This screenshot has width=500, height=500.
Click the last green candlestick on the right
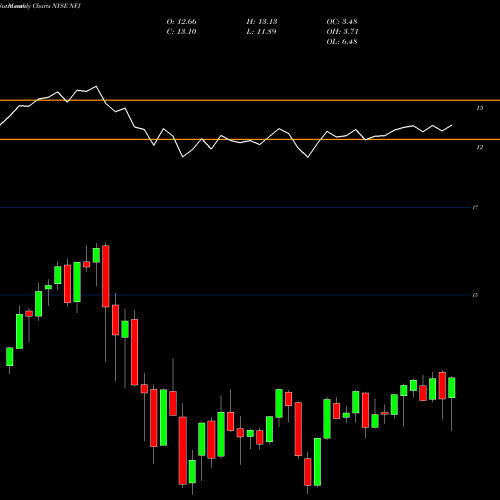452,388
